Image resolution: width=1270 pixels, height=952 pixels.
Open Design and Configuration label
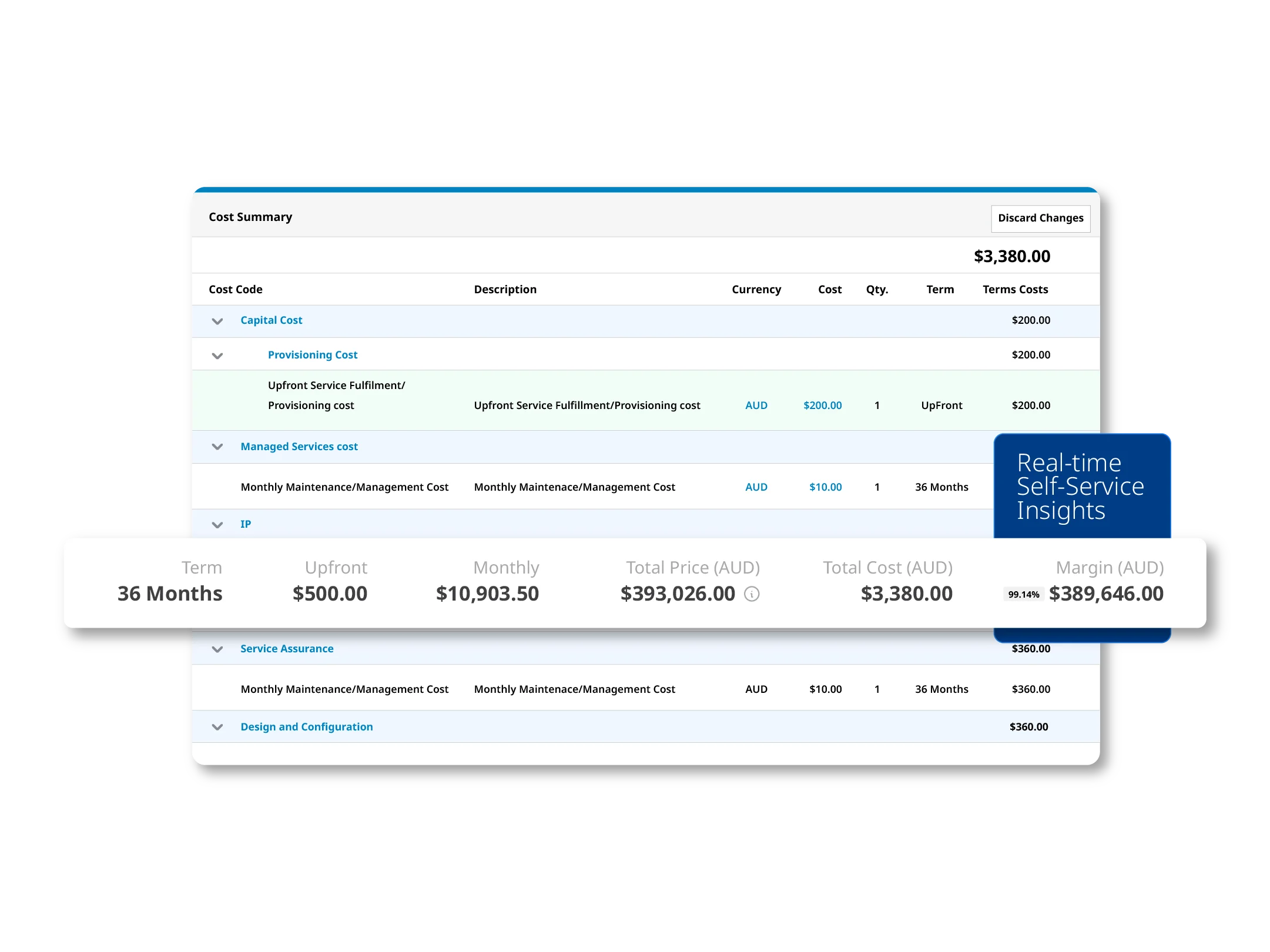pos(306,727)
